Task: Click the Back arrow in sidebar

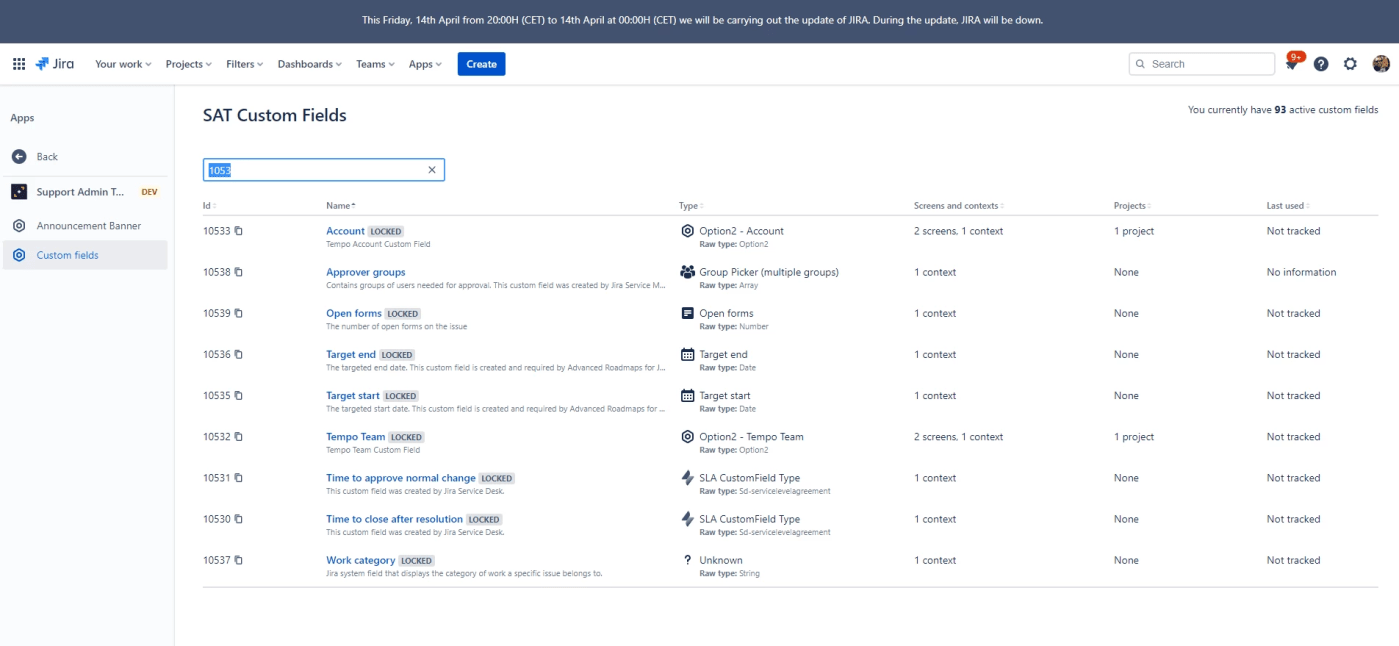Action: pyautogui.click(x=19, y=157)
